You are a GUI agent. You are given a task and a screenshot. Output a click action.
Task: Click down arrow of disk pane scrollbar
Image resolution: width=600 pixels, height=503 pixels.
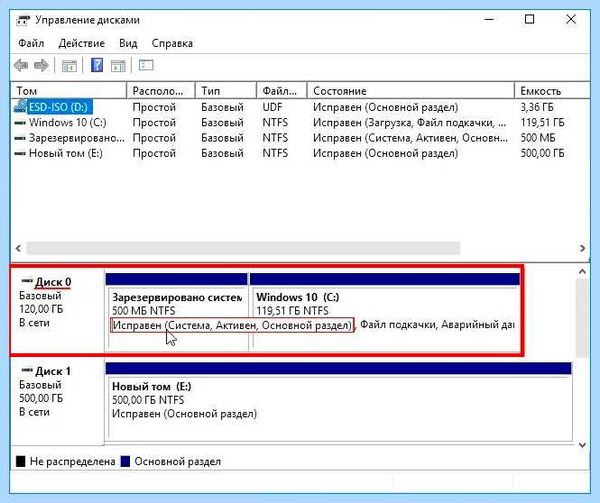pos(582,445)
